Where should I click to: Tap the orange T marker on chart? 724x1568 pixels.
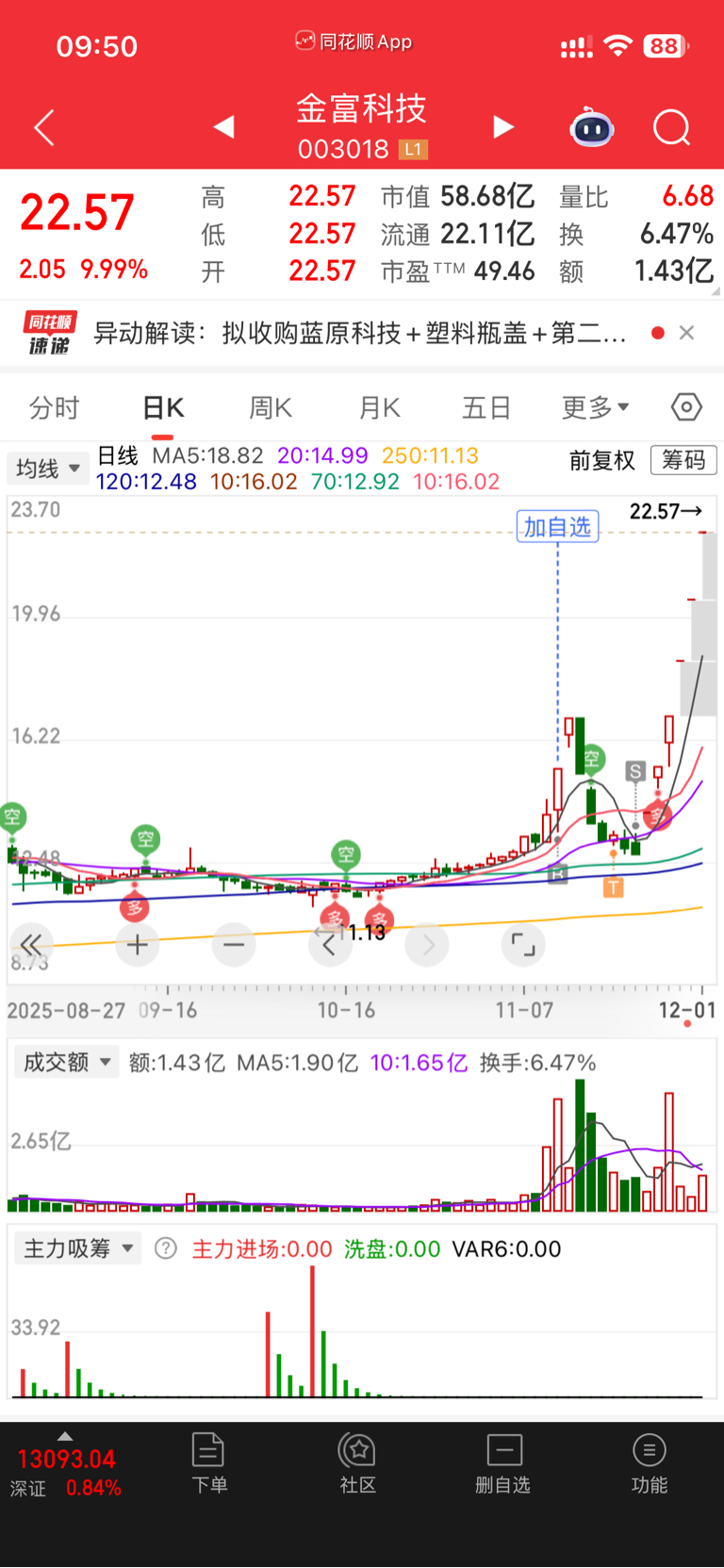(x=613, y=886)
